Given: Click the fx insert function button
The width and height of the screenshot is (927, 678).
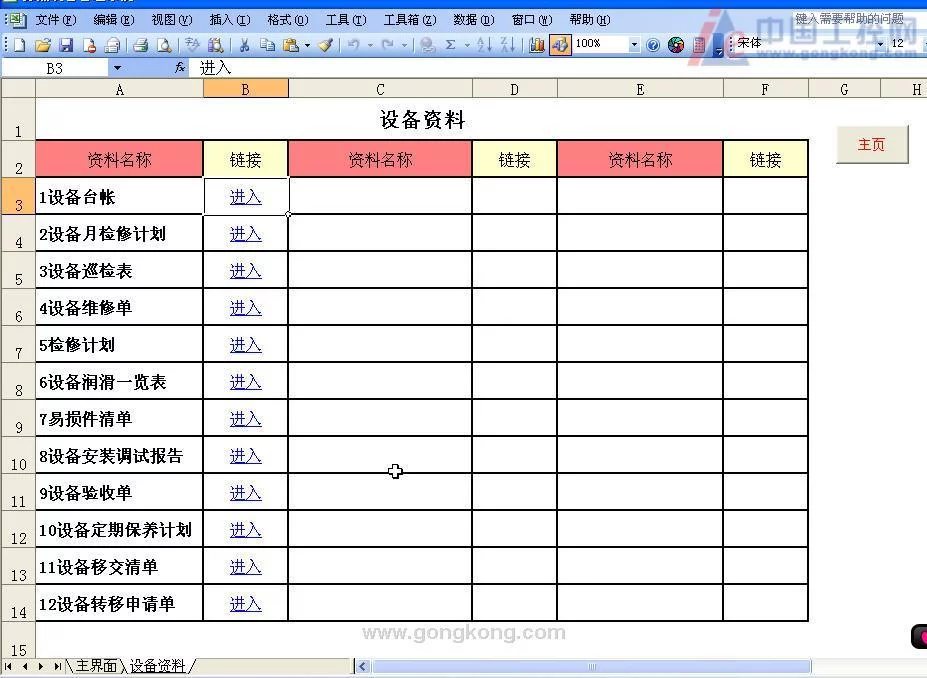Looking at the screenshot, I should 180,69.
